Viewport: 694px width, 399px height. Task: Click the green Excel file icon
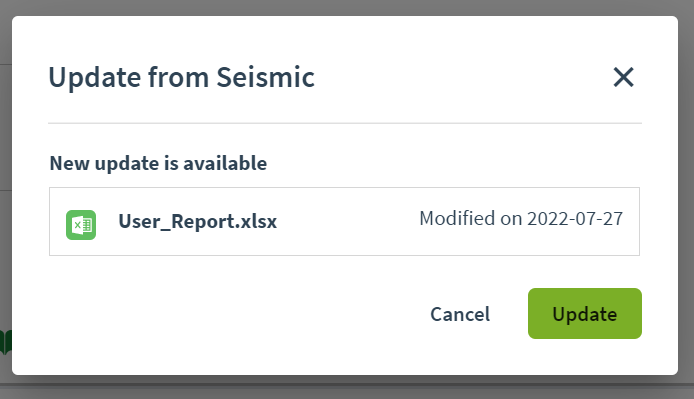81,225
